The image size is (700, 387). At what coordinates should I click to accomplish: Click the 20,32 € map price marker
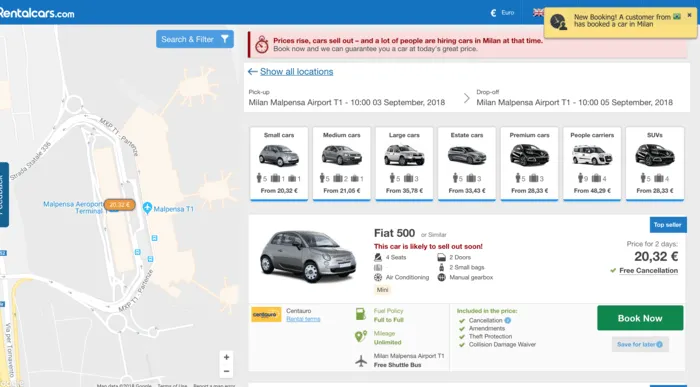point(120,205)
